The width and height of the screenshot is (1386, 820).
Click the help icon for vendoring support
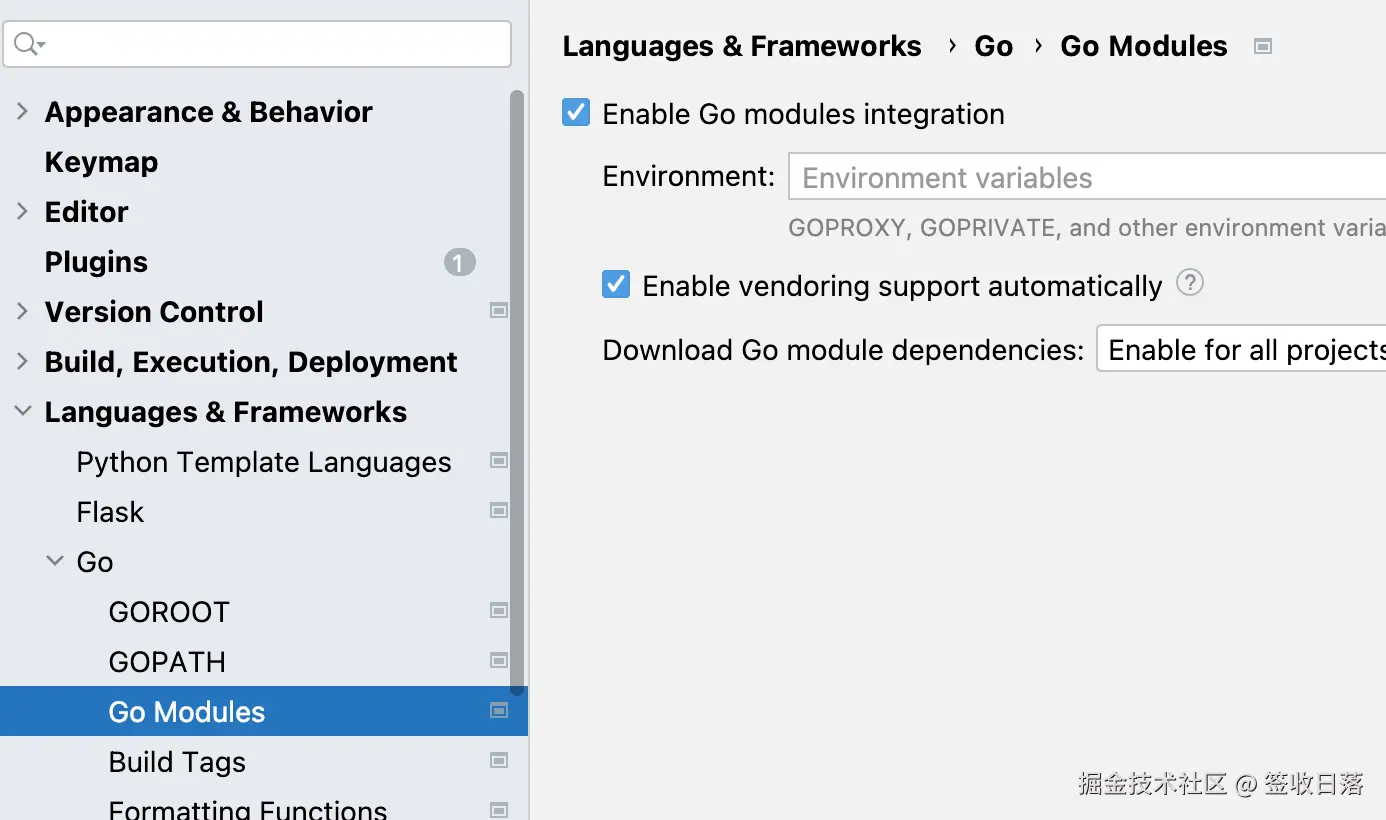(1189, 284)
